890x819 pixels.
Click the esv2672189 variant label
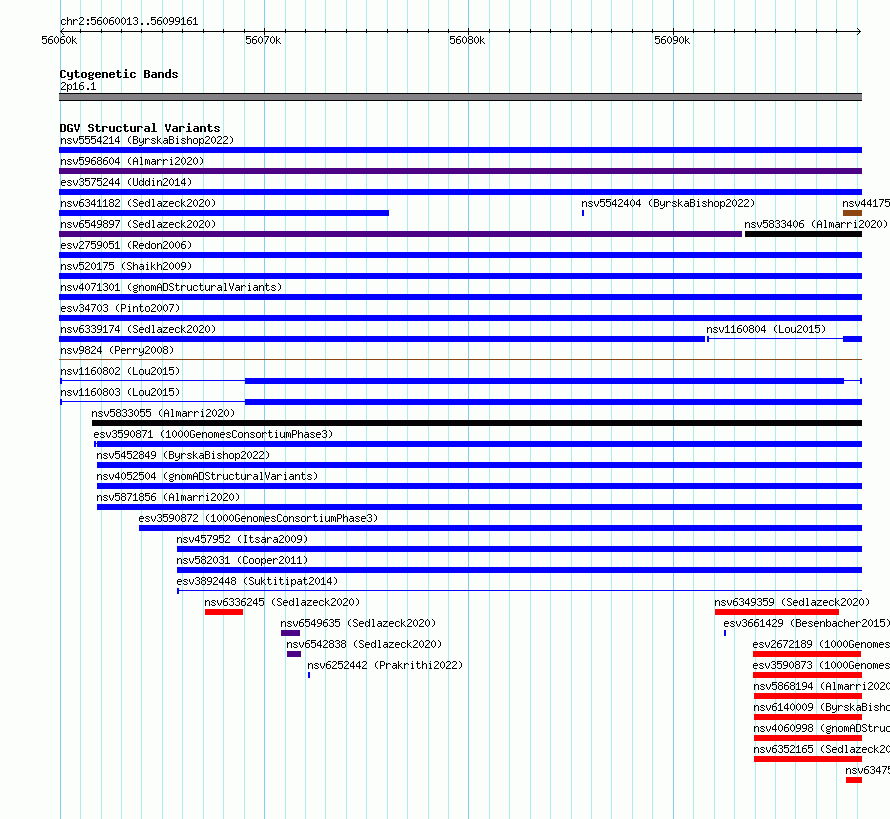(x=821, y=644)
